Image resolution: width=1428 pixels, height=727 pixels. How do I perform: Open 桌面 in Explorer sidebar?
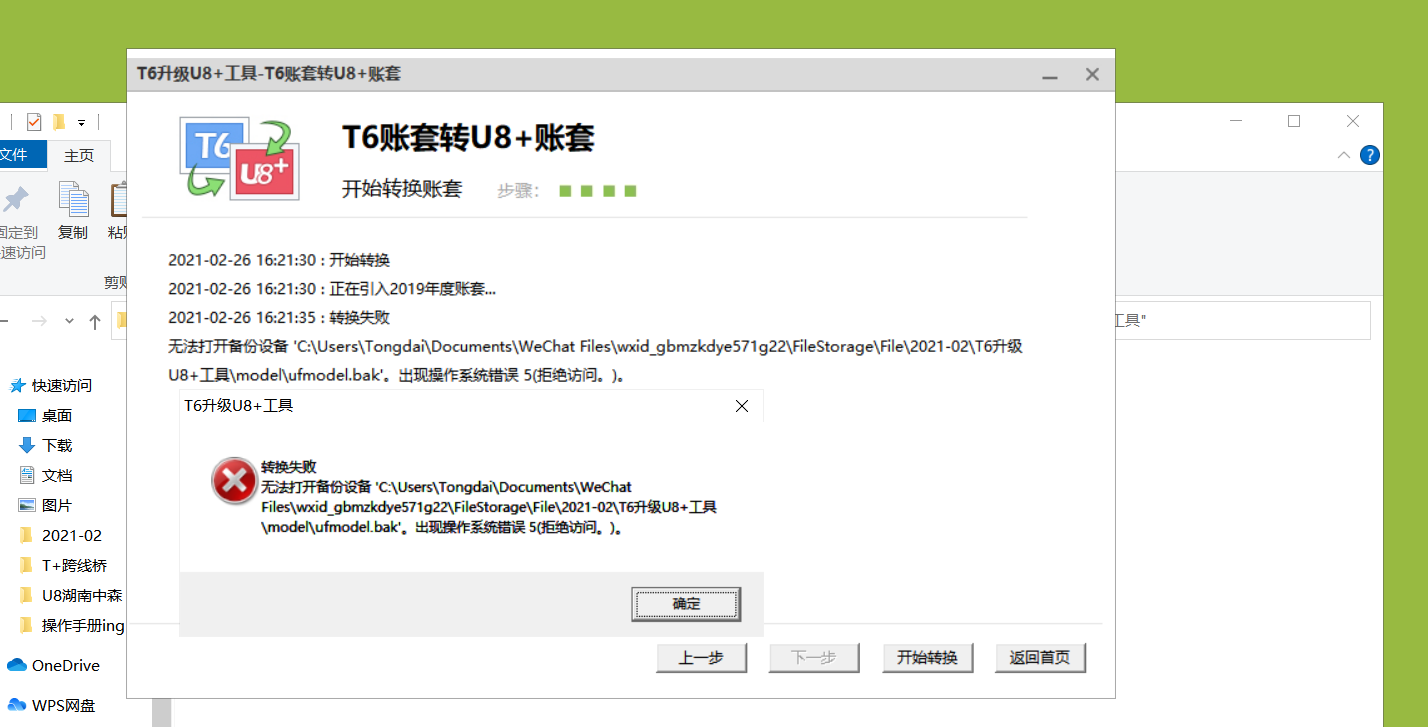(x=46, y=415)
